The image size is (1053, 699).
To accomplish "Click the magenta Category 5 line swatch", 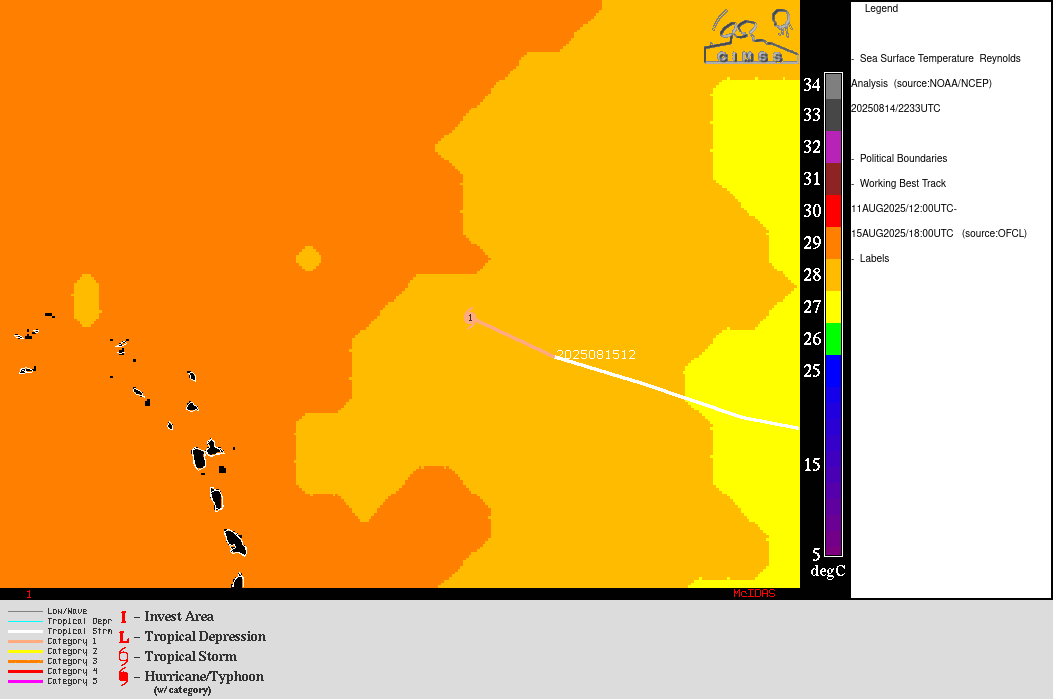I will [25, 681].
